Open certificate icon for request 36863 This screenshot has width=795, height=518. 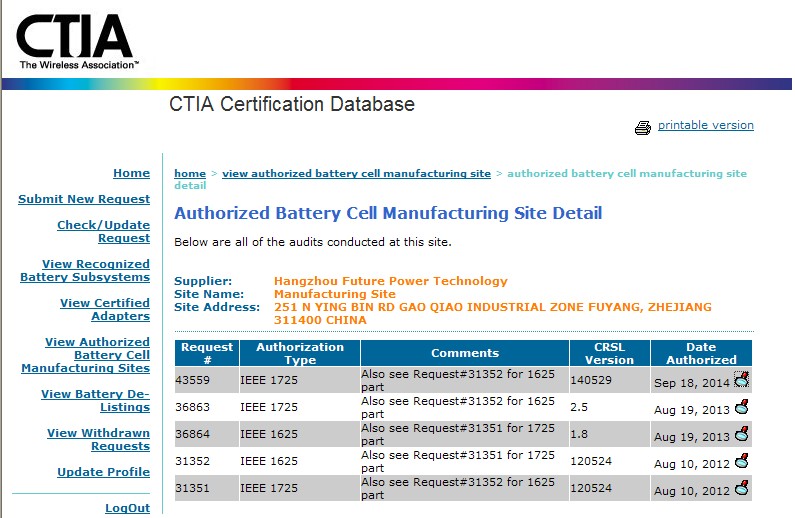[x=742, y=406]
